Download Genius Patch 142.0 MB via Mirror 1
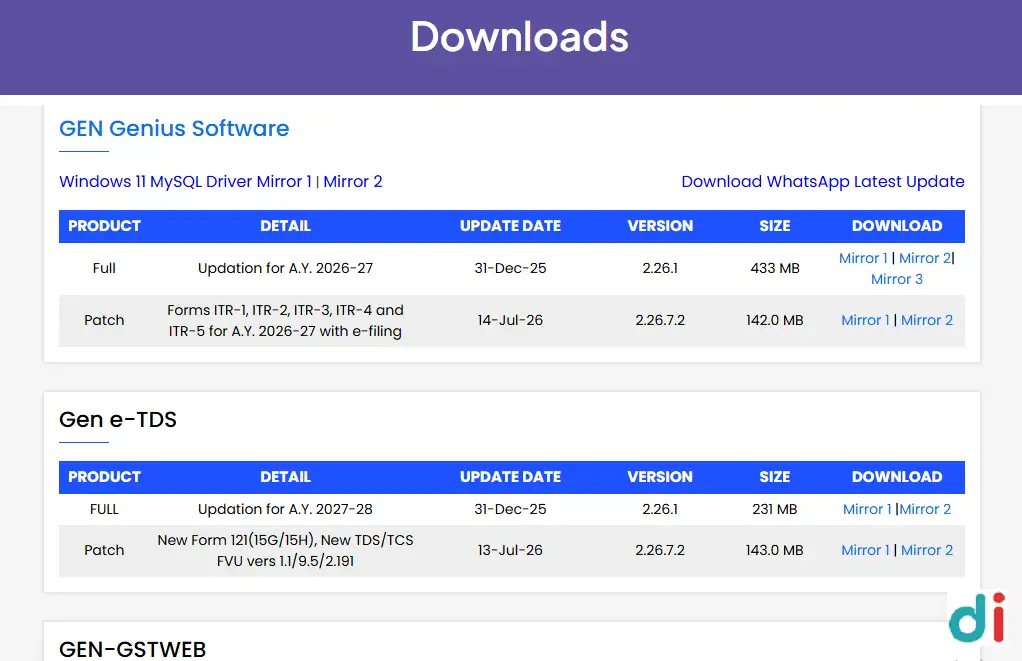 point(865,320)
